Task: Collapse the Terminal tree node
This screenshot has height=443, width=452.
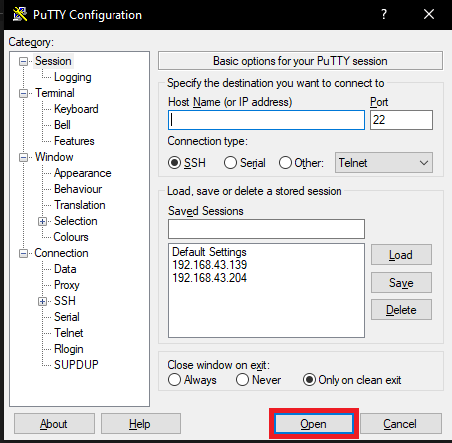Action: pyautogui.click(x=23, y=93)
